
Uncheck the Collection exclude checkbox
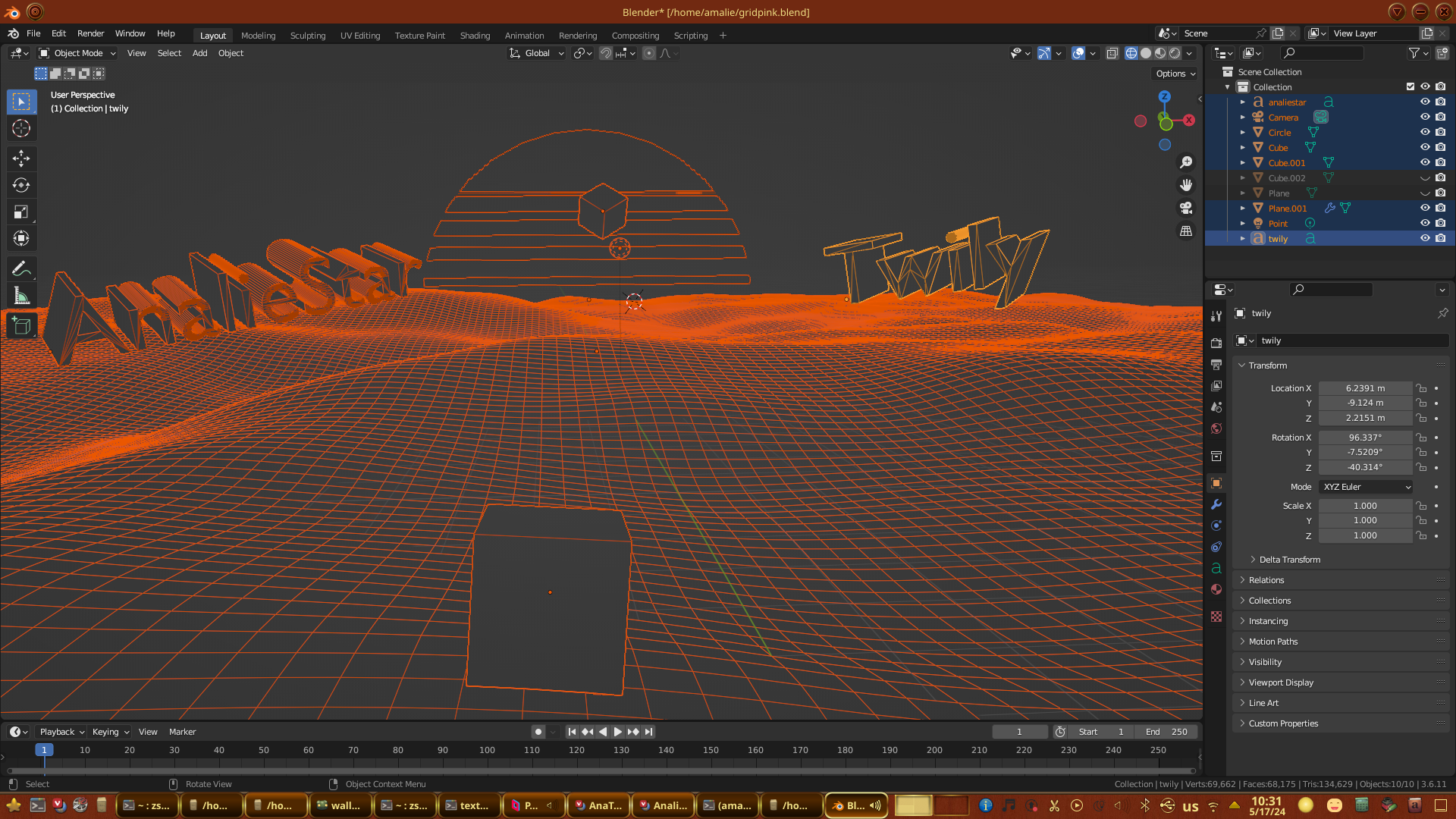click(1410, 86)
